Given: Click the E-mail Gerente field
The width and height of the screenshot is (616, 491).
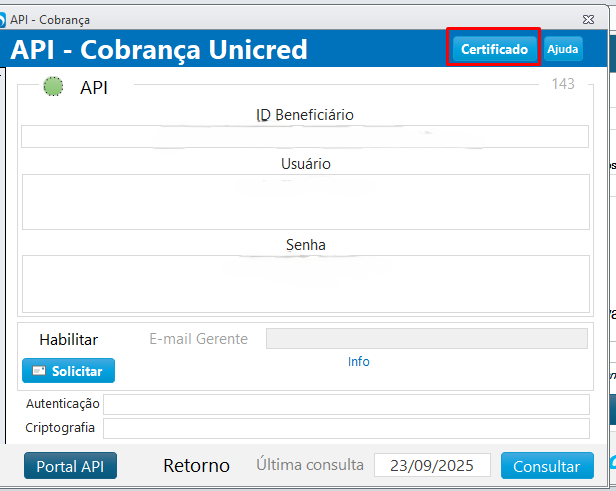Looking at the screenshot, I should [426, 339].
